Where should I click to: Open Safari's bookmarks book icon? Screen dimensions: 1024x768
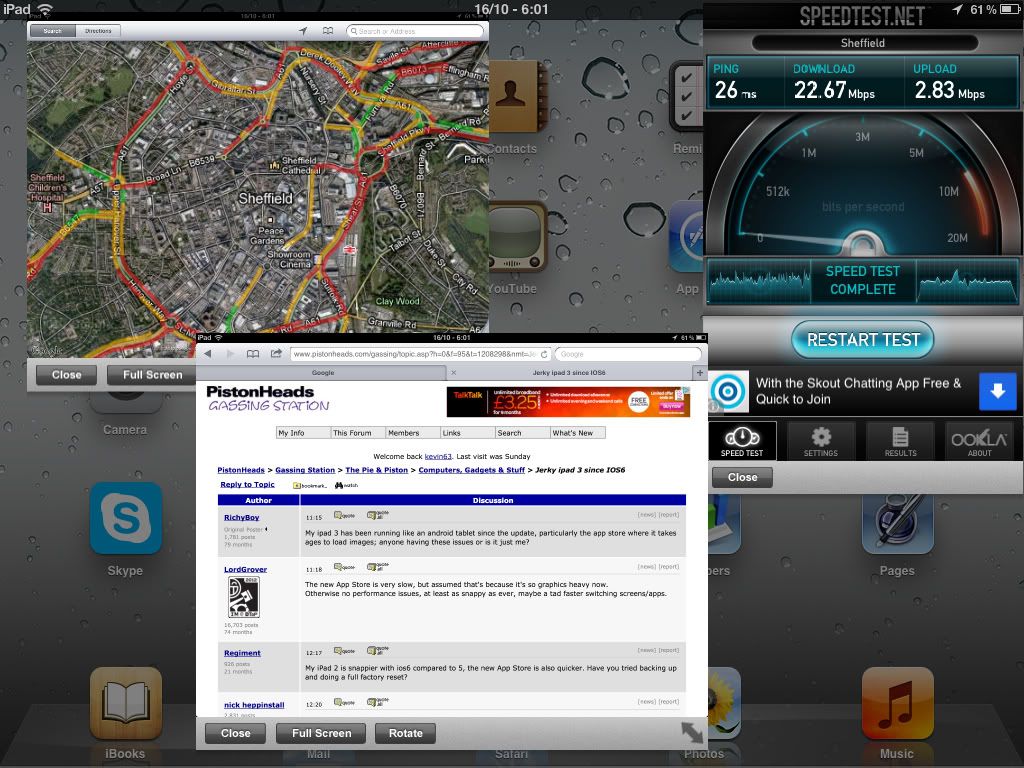tap(253, 354)
